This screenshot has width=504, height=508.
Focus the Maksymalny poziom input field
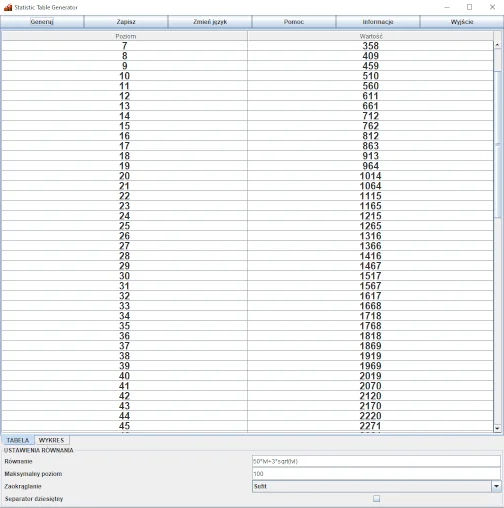[376, 474]
